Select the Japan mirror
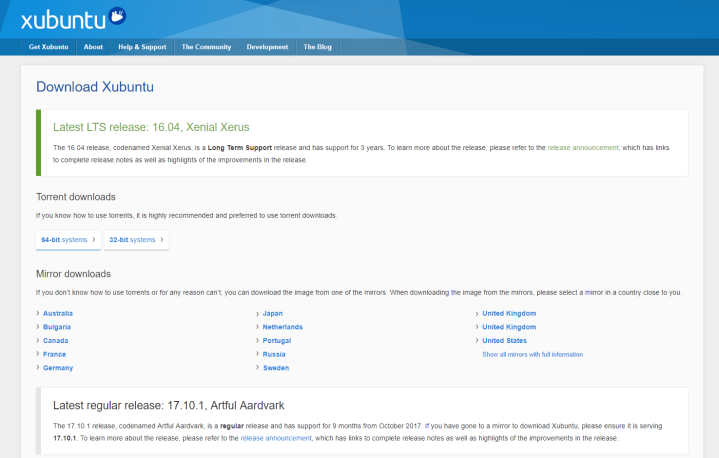This screenshot has width=719, height=458. [272, 313]
